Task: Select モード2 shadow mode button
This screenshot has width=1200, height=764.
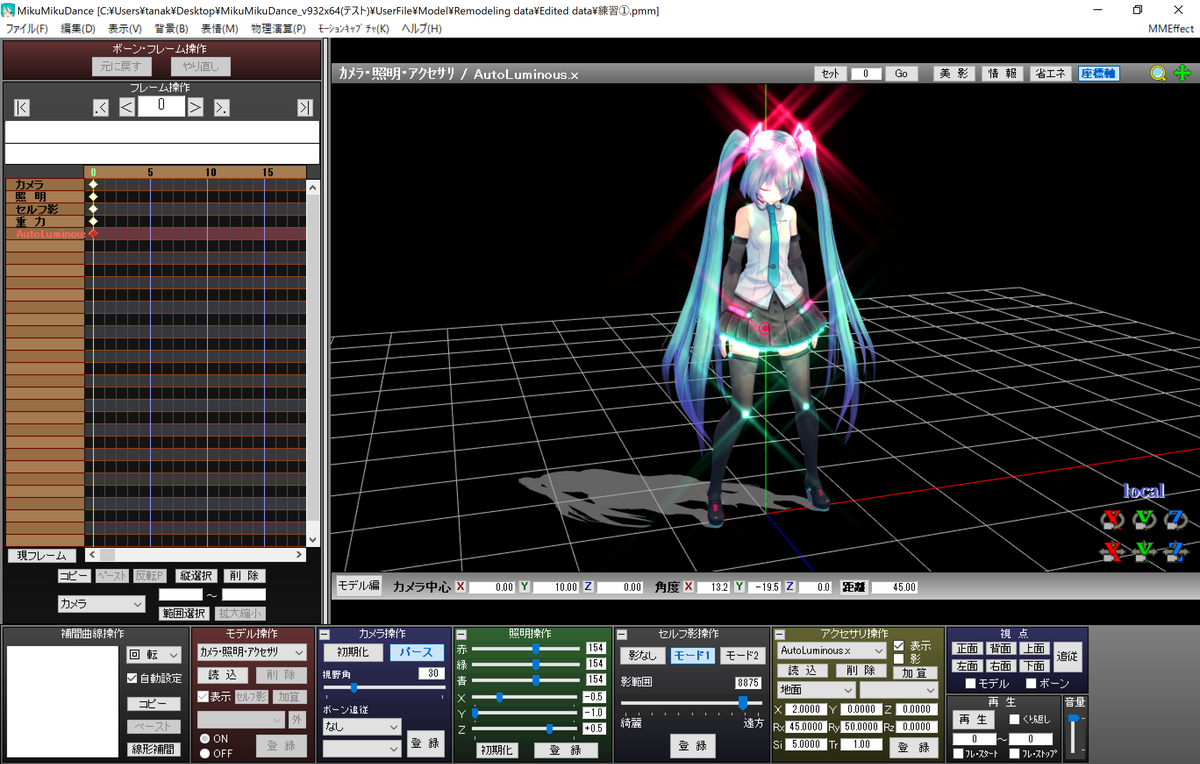Action: 742,656
